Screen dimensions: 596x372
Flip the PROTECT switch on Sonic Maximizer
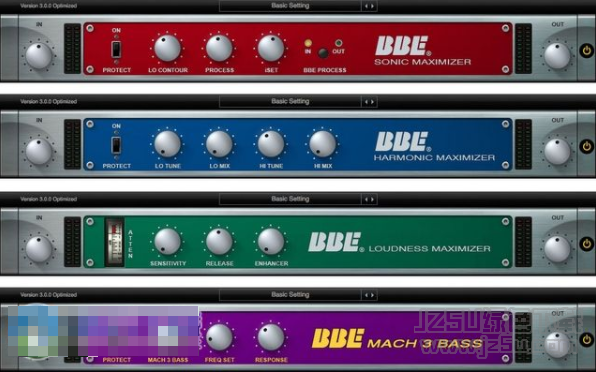coord(116,49)
